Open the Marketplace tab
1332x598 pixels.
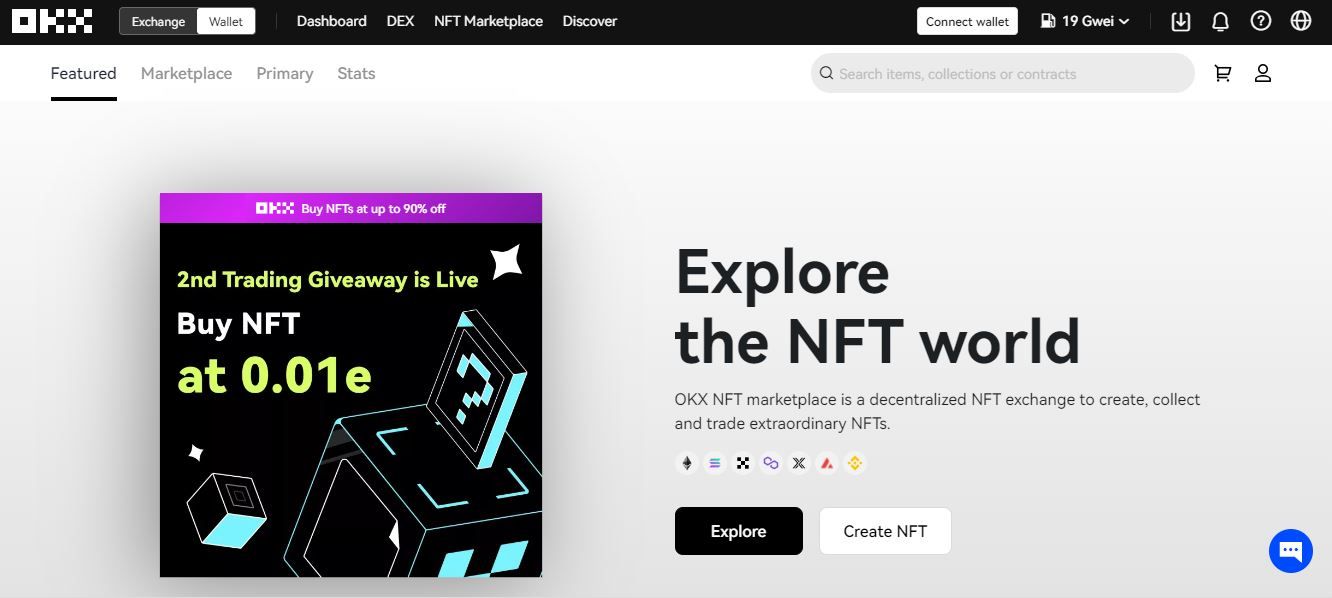point(186,73)
